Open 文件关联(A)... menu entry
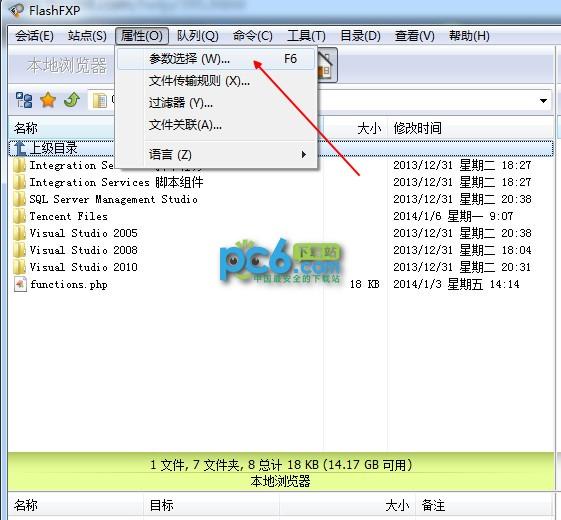This screenshot has height=520, width=561. [216, 125]
